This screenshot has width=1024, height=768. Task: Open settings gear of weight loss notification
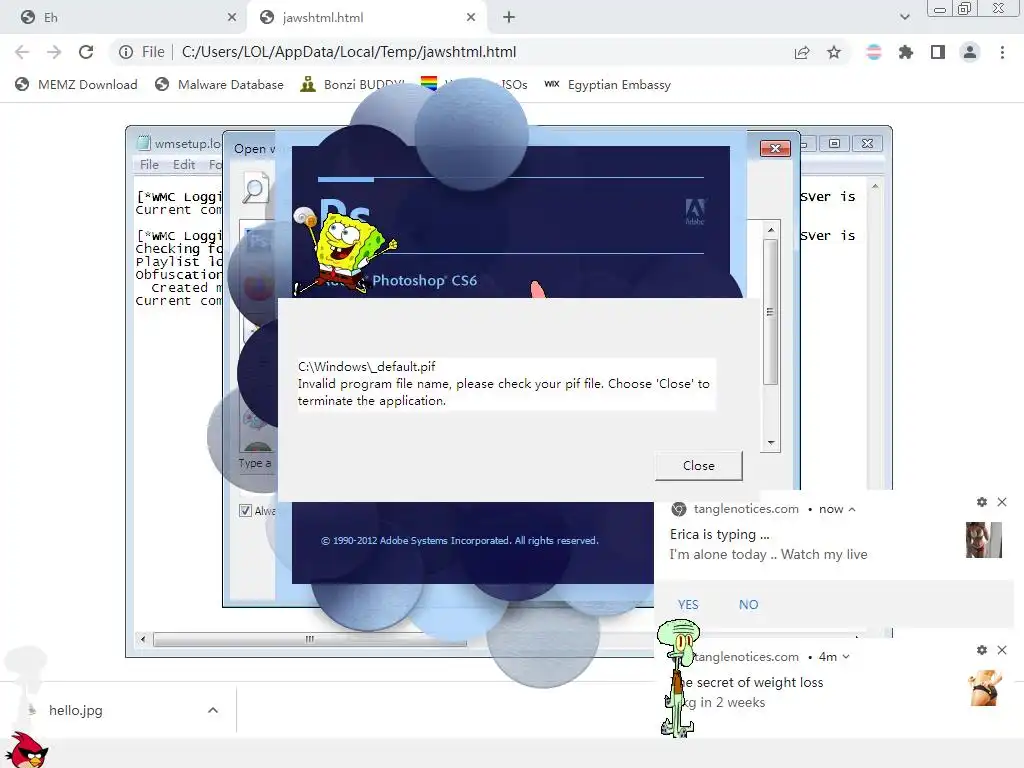click(x=982, y=650)
